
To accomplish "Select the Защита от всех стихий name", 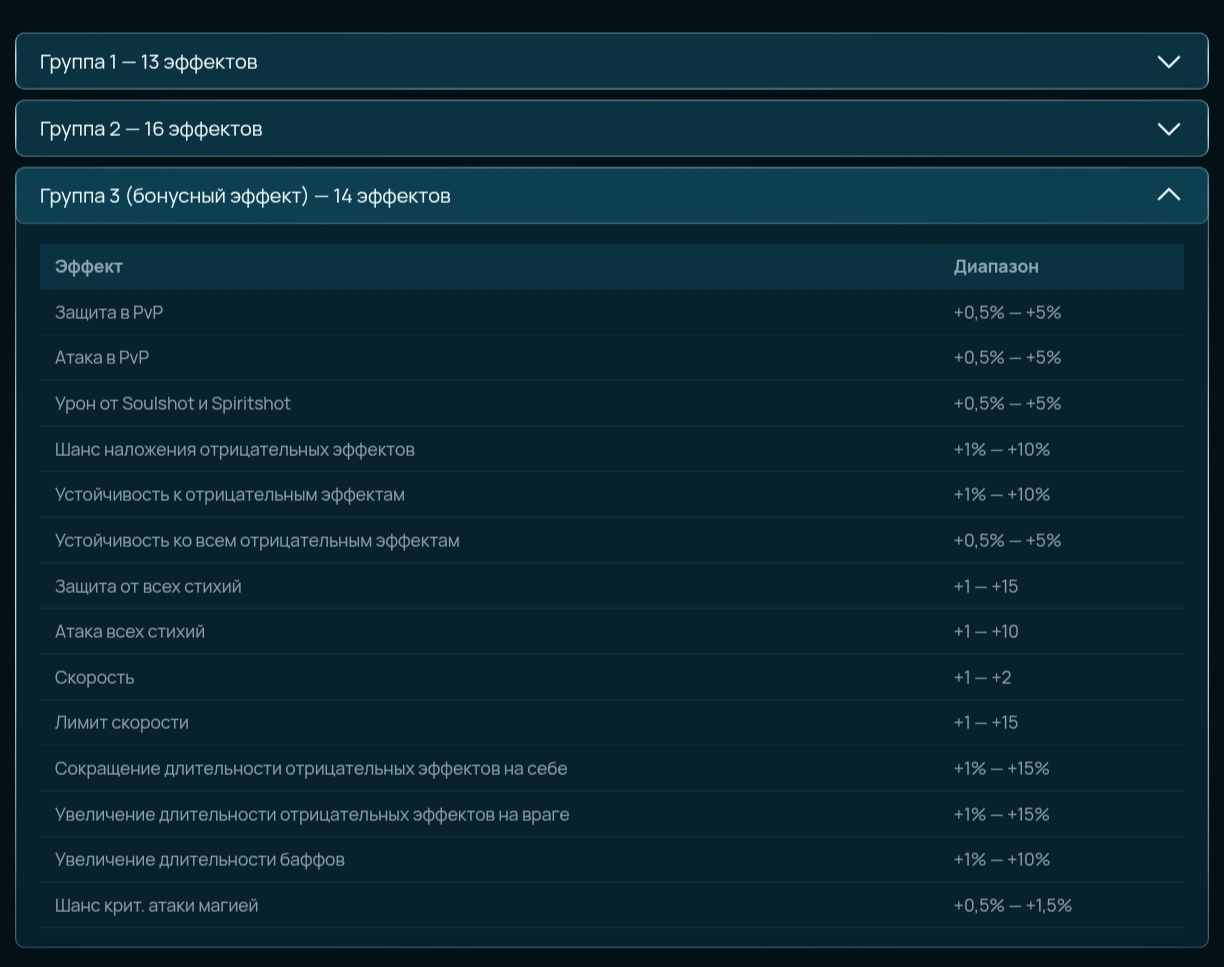I will point(148,586).
